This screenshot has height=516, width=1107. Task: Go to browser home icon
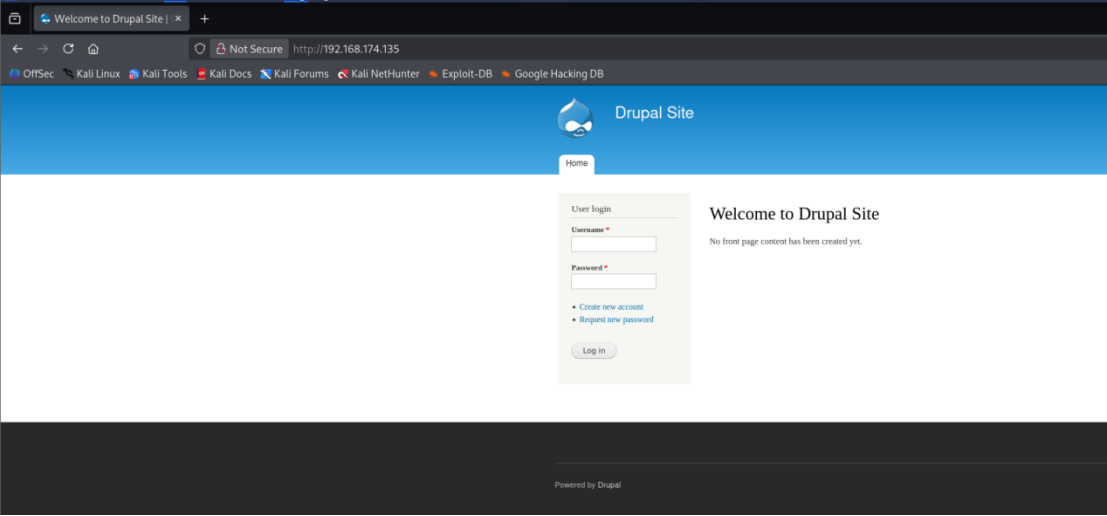[x=92, y=49]
